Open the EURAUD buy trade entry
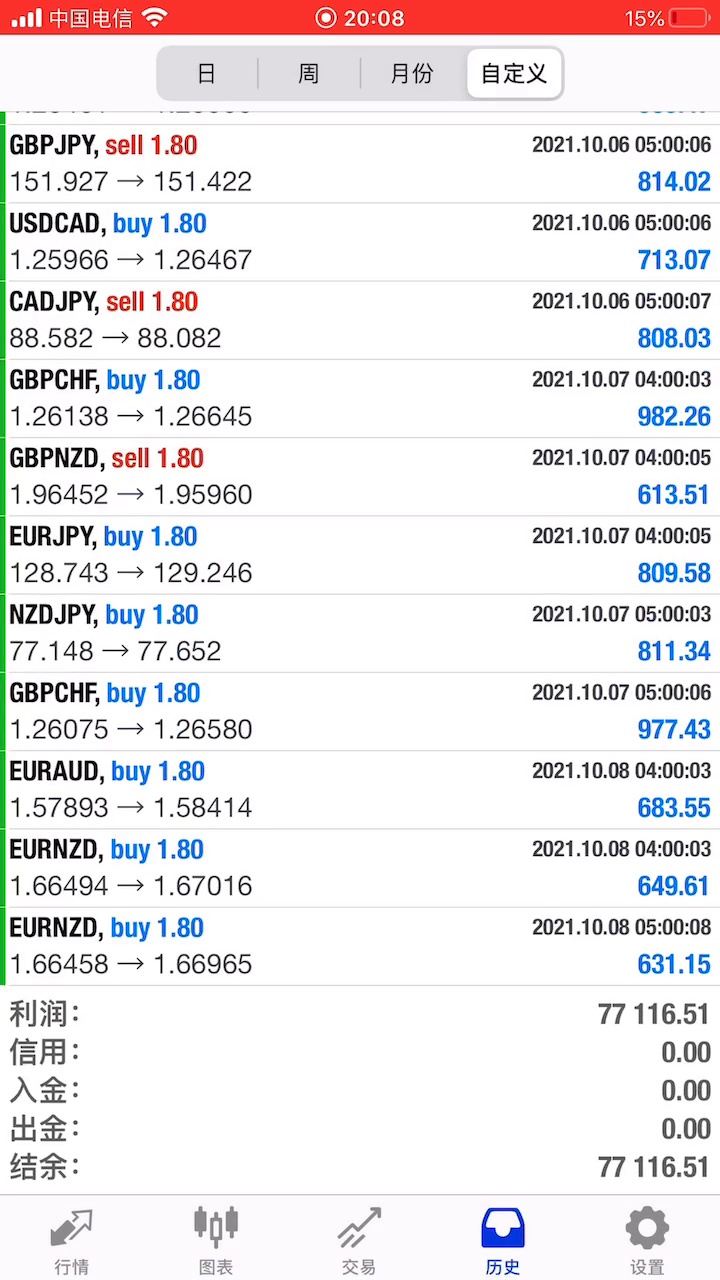 [360, 790]
